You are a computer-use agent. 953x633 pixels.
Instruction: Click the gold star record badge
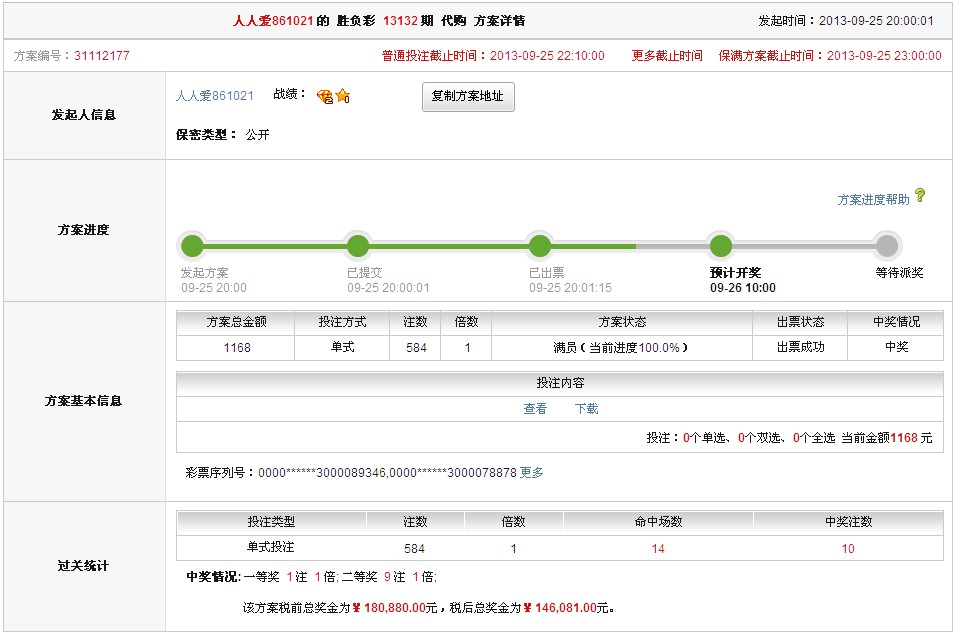pyautogui.click(x=342, y=96)
